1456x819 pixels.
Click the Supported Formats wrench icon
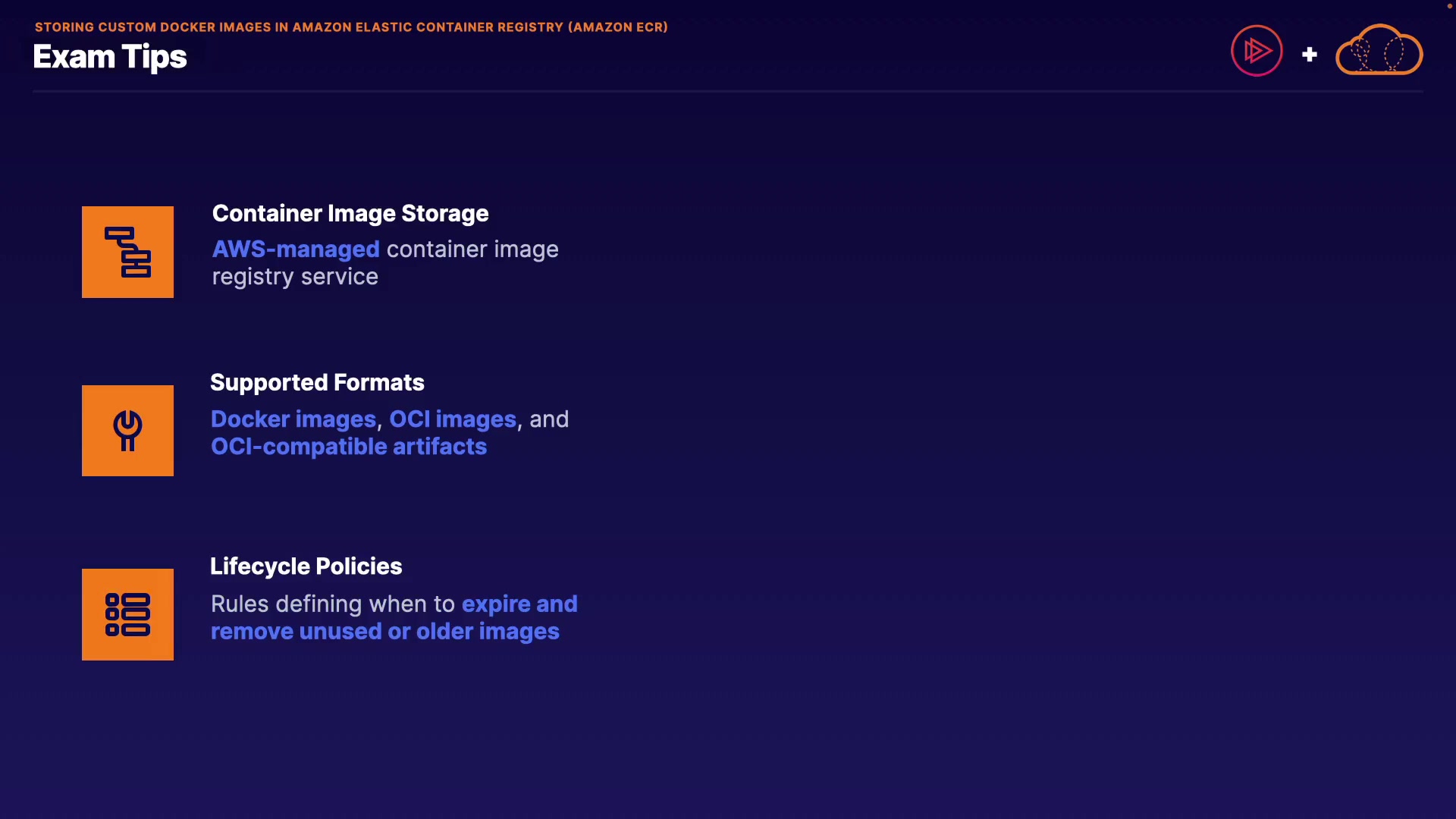(127, 431)
